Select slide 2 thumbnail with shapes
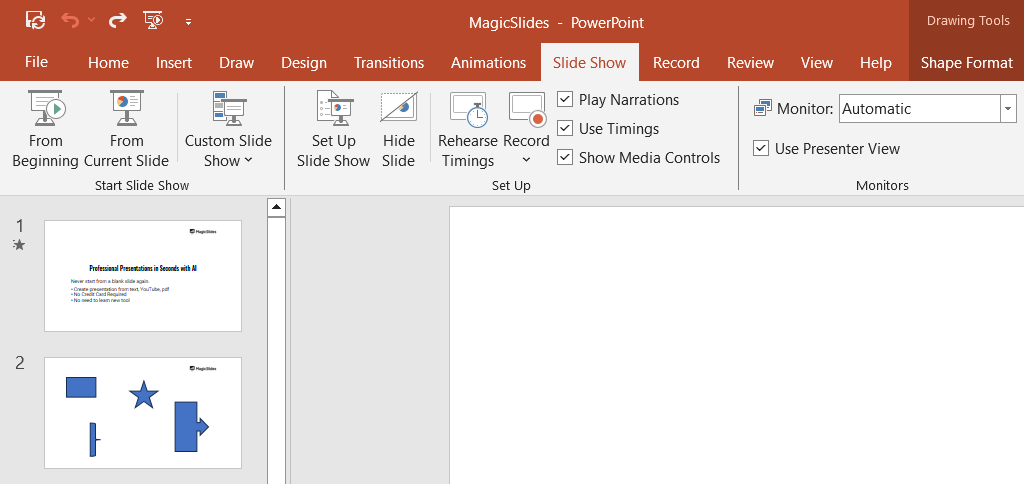 click(x=143, y=412)
